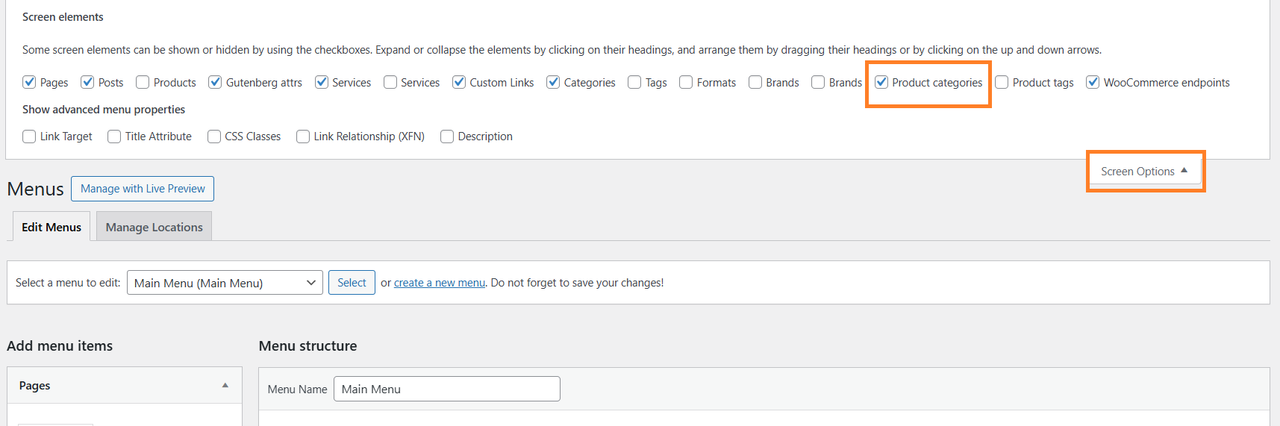Focus the Menu Name text field
This screenshot has height=426, width=1280.
point(447,389)
